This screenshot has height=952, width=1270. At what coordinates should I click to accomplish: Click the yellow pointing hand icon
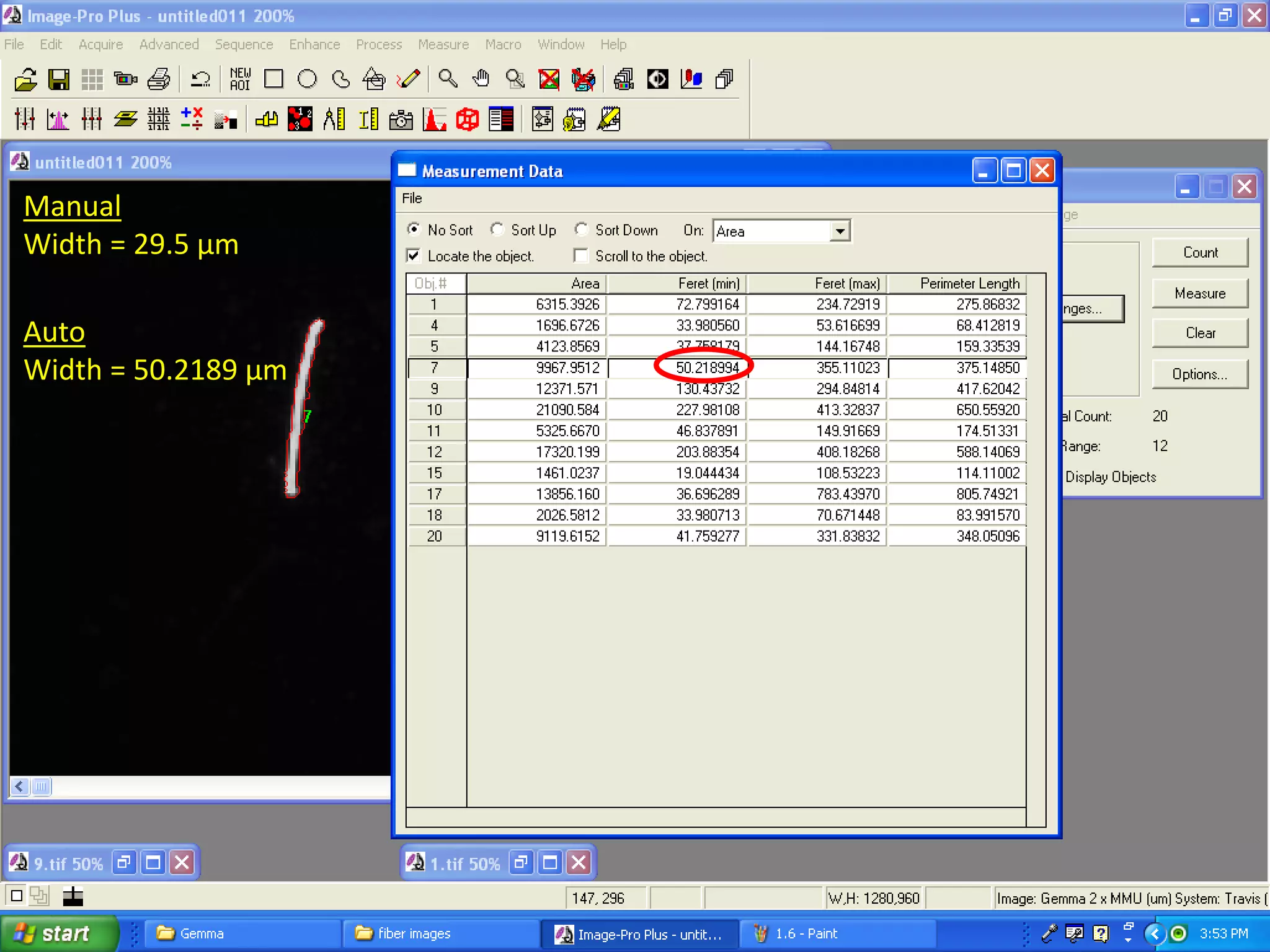(x=267, y=119)
